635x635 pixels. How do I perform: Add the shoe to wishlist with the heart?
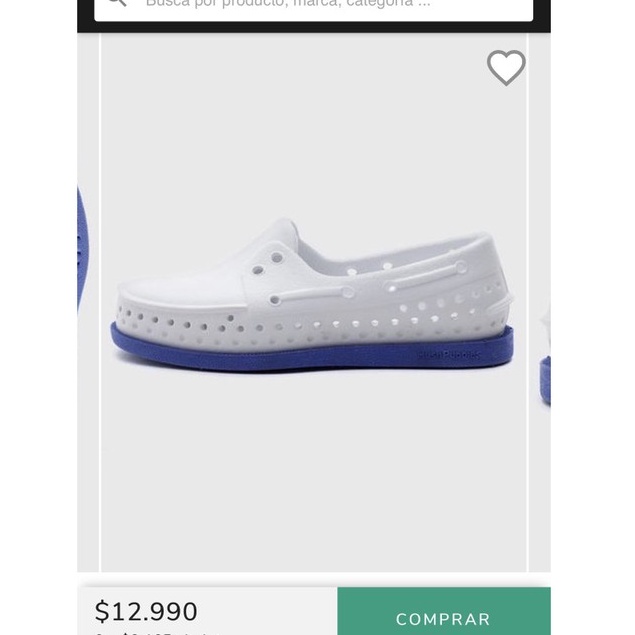pos(506,67)
